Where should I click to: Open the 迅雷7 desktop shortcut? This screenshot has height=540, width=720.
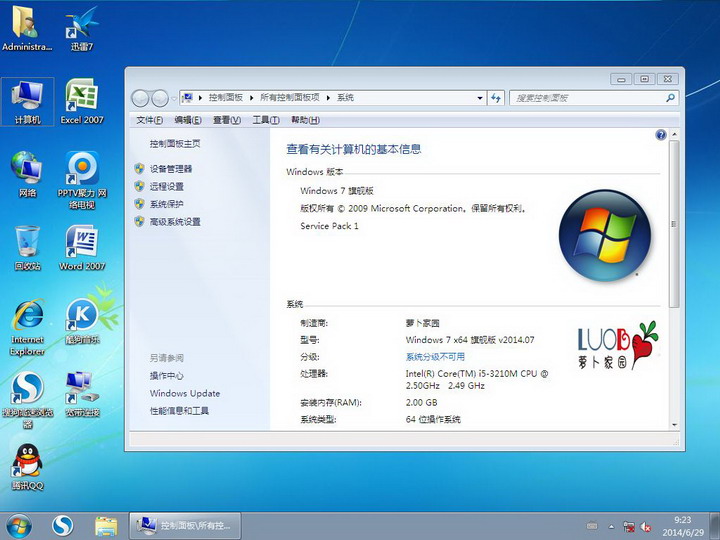(81, 27)
